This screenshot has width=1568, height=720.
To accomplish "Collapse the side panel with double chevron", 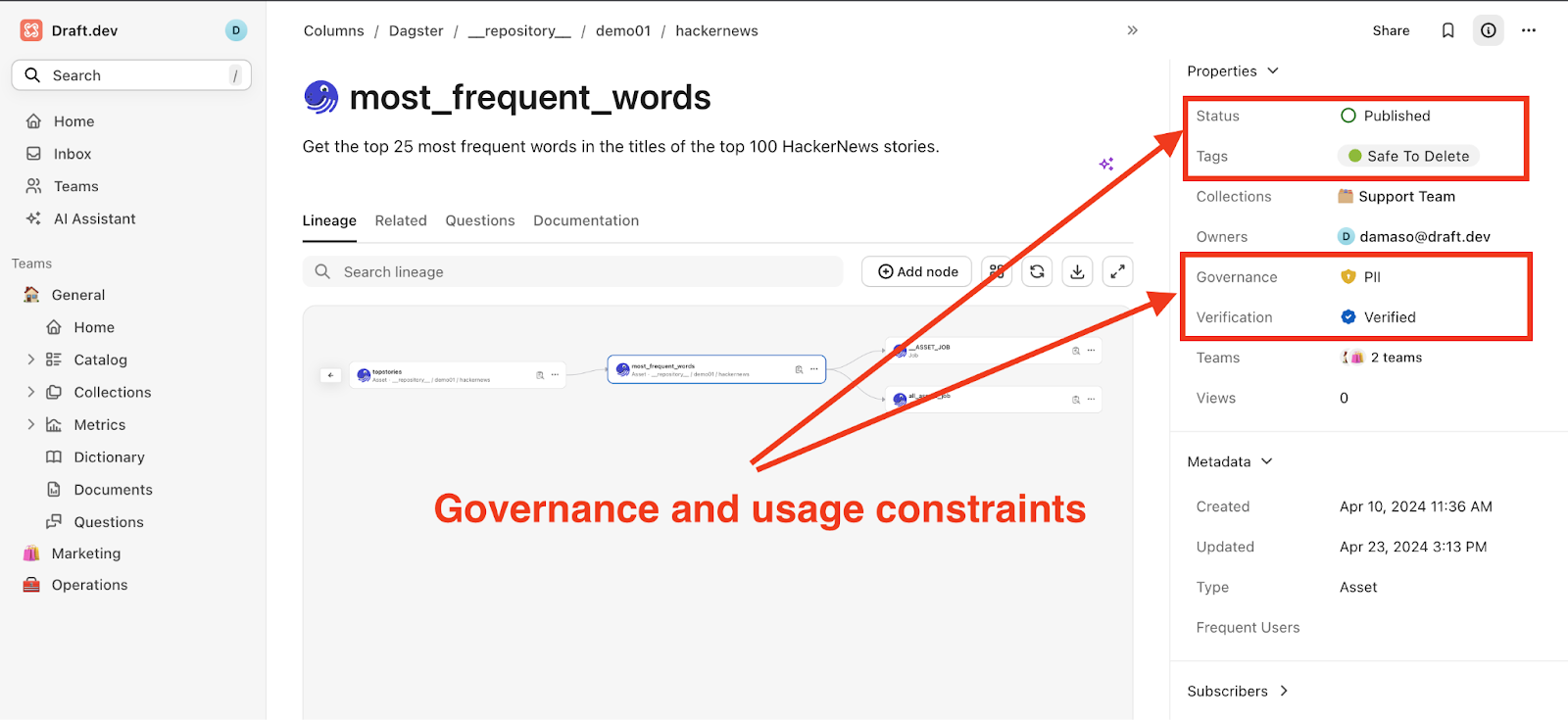I will [x=1132, y=30].
